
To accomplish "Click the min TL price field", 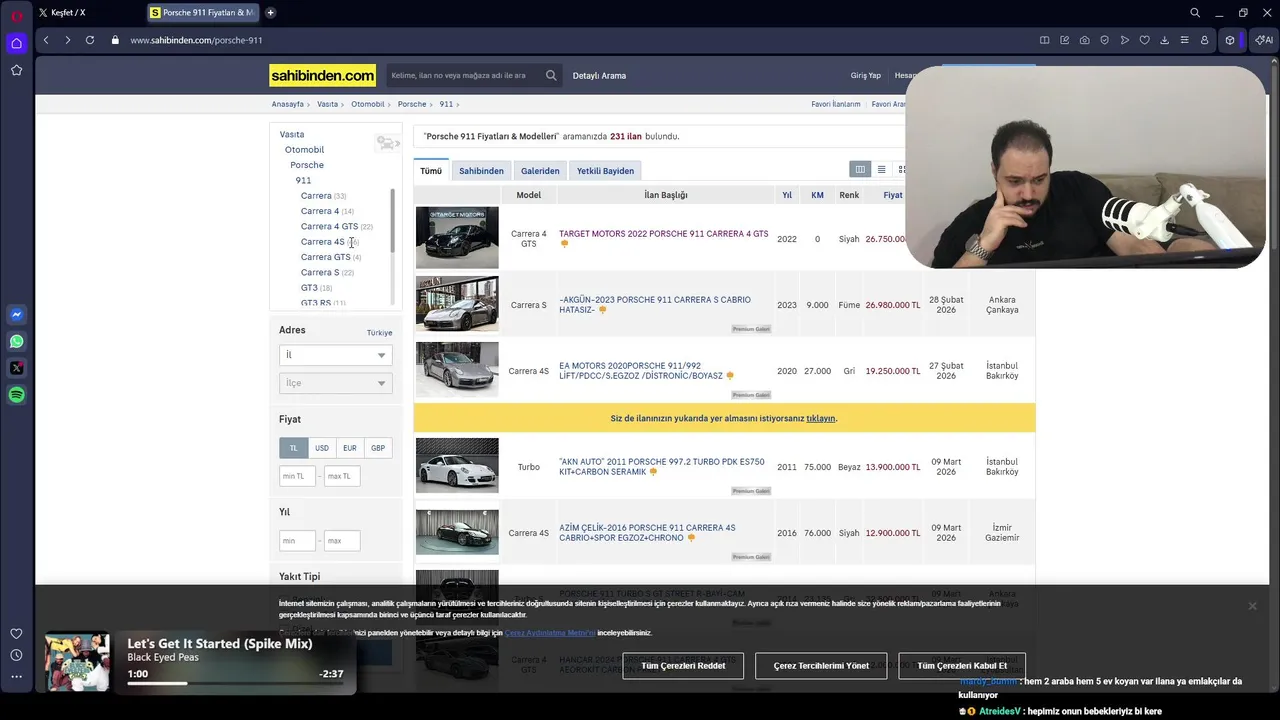I will [297, 476].
